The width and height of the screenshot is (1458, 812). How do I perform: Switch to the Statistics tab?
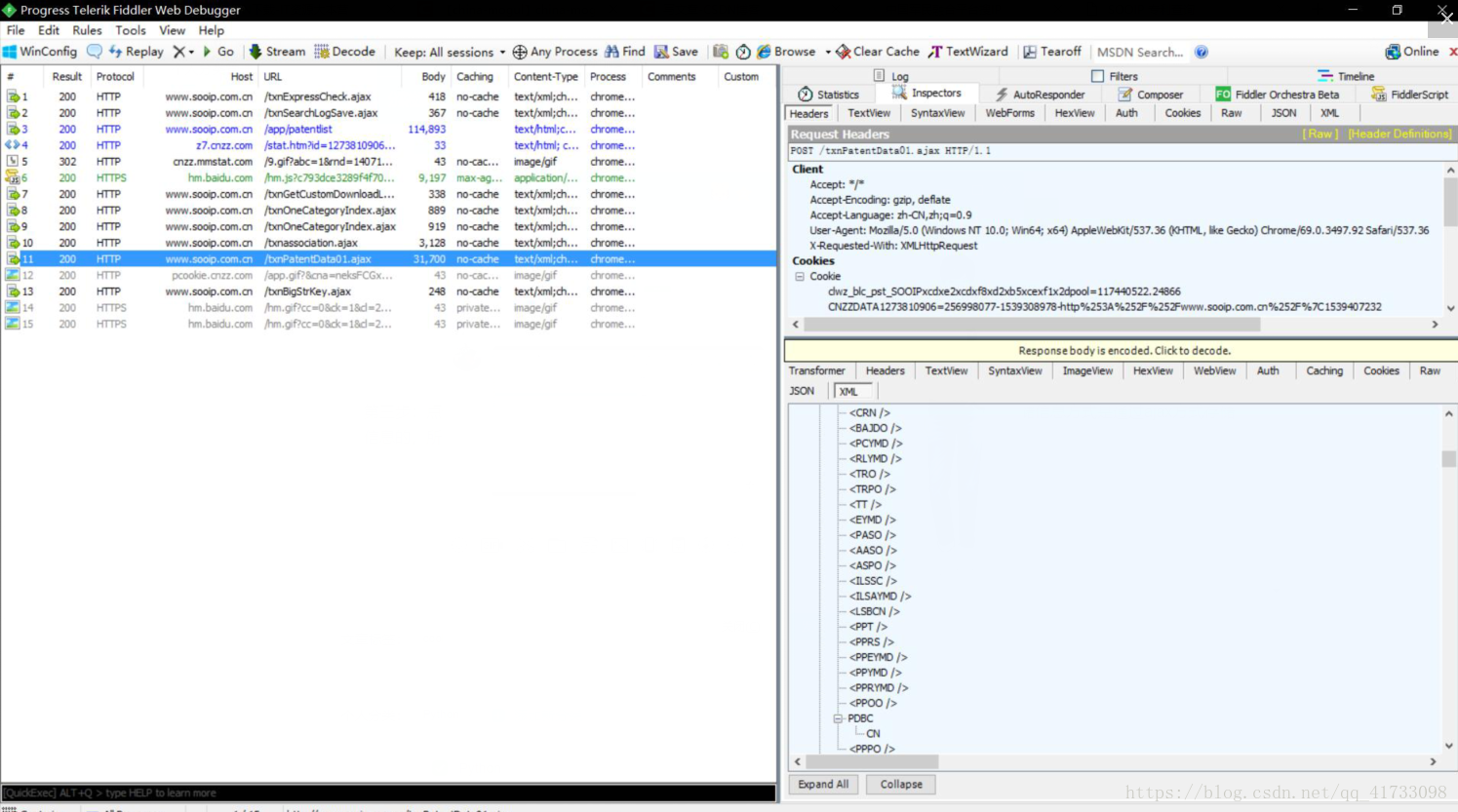tap(829, 95)
